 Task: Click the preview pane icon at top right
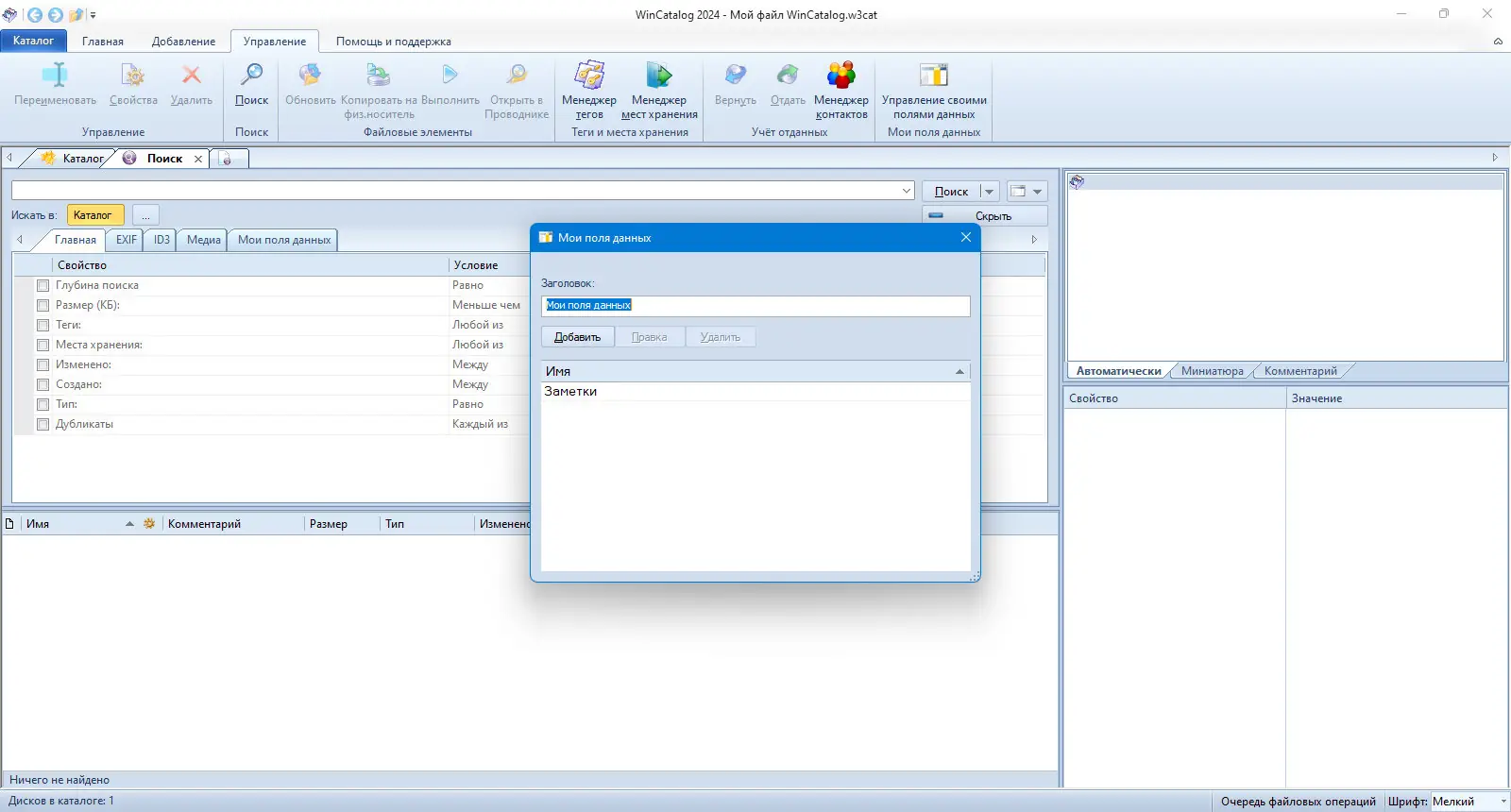[1077, 182]
